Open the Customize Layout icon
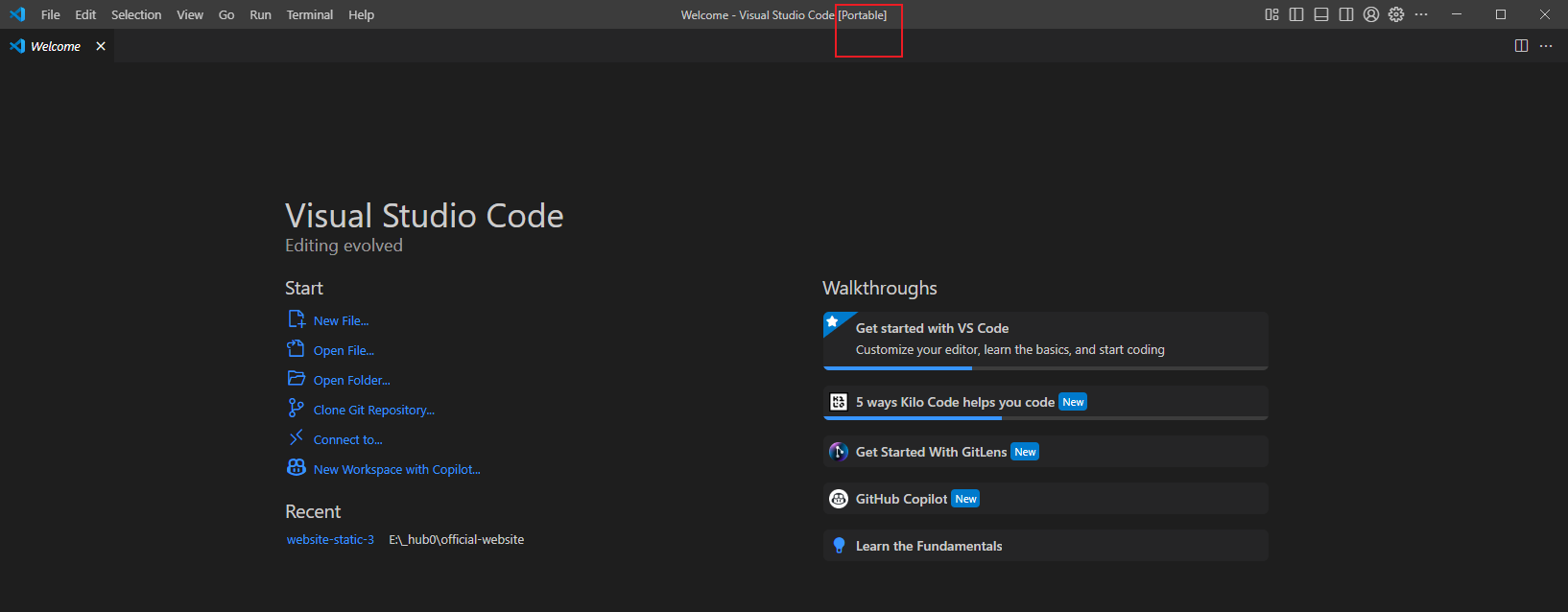 [1271, 14]
